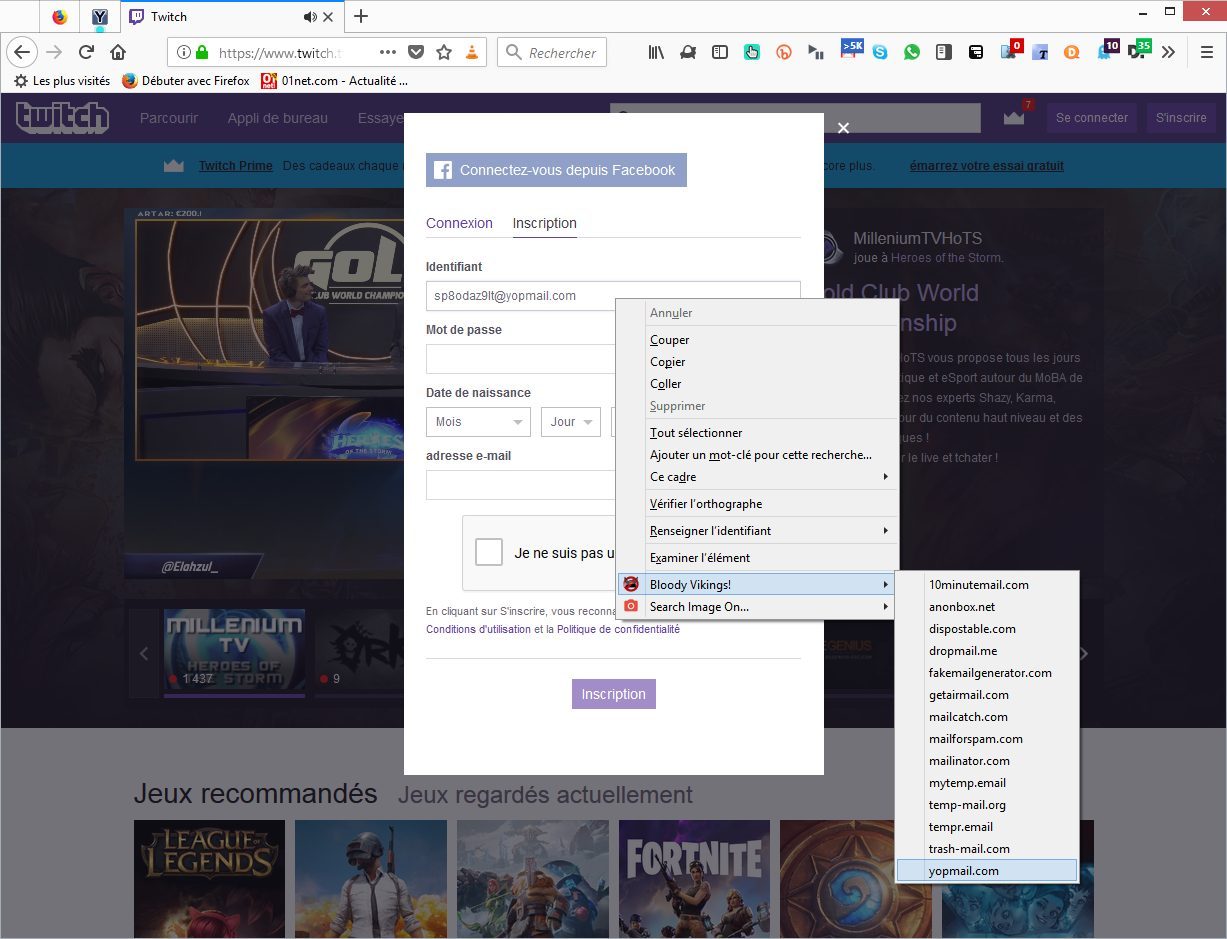
Task: Open Les plus visités bookmarks folder
Action: [62, 81]
